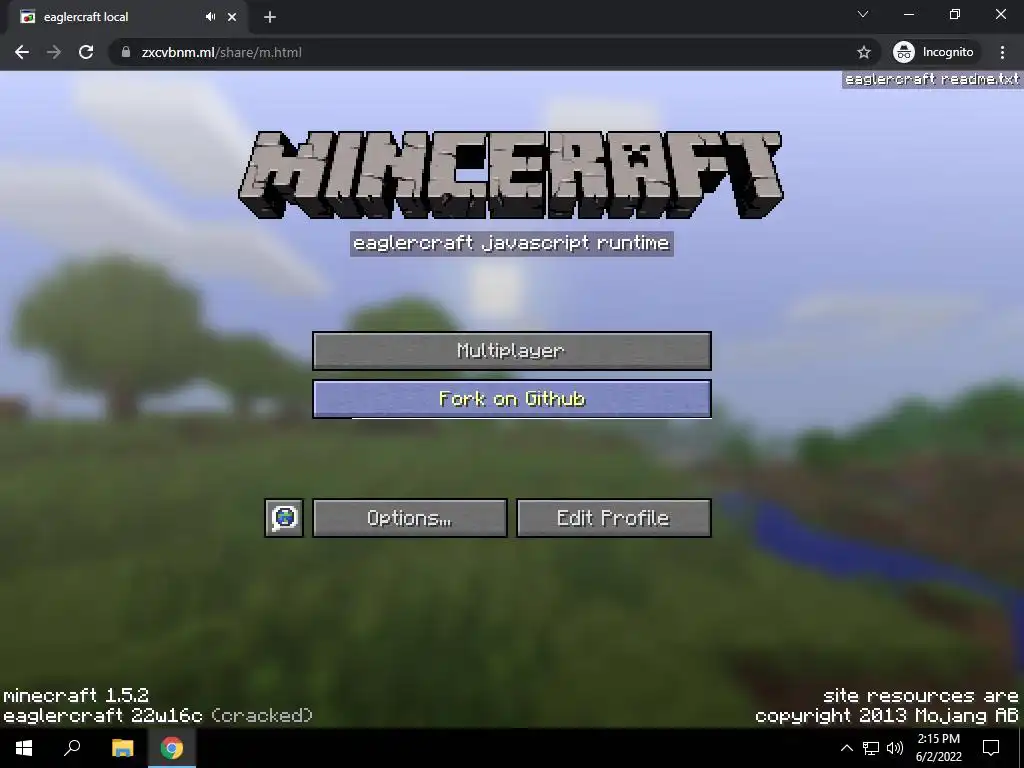1024x768 pixels.
Task: Click the 'copyright 2013 Mojang AB' text
Action: point(886,716)
